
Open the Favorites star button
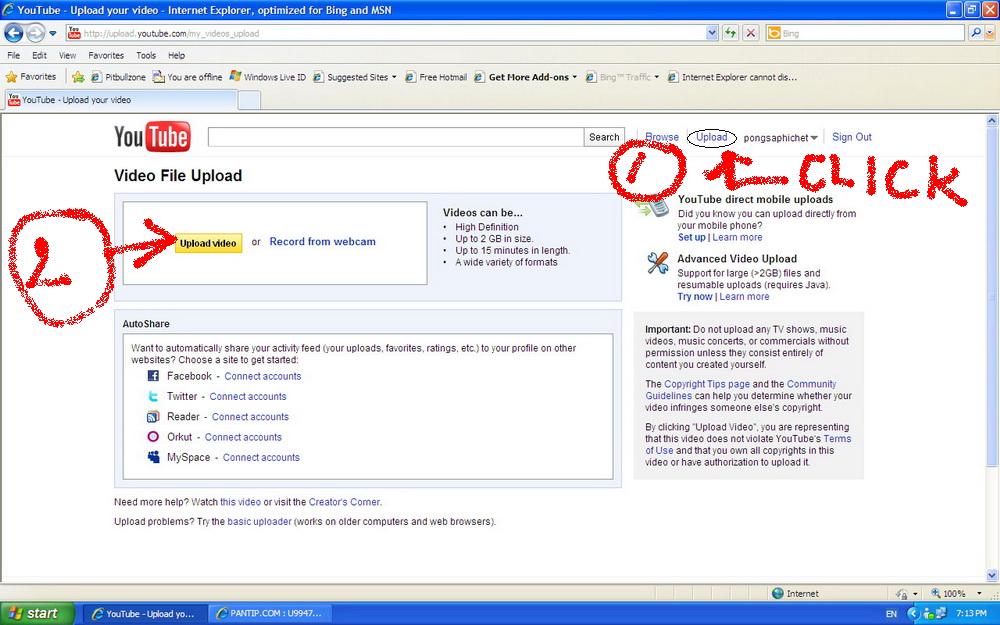[31, 77]
